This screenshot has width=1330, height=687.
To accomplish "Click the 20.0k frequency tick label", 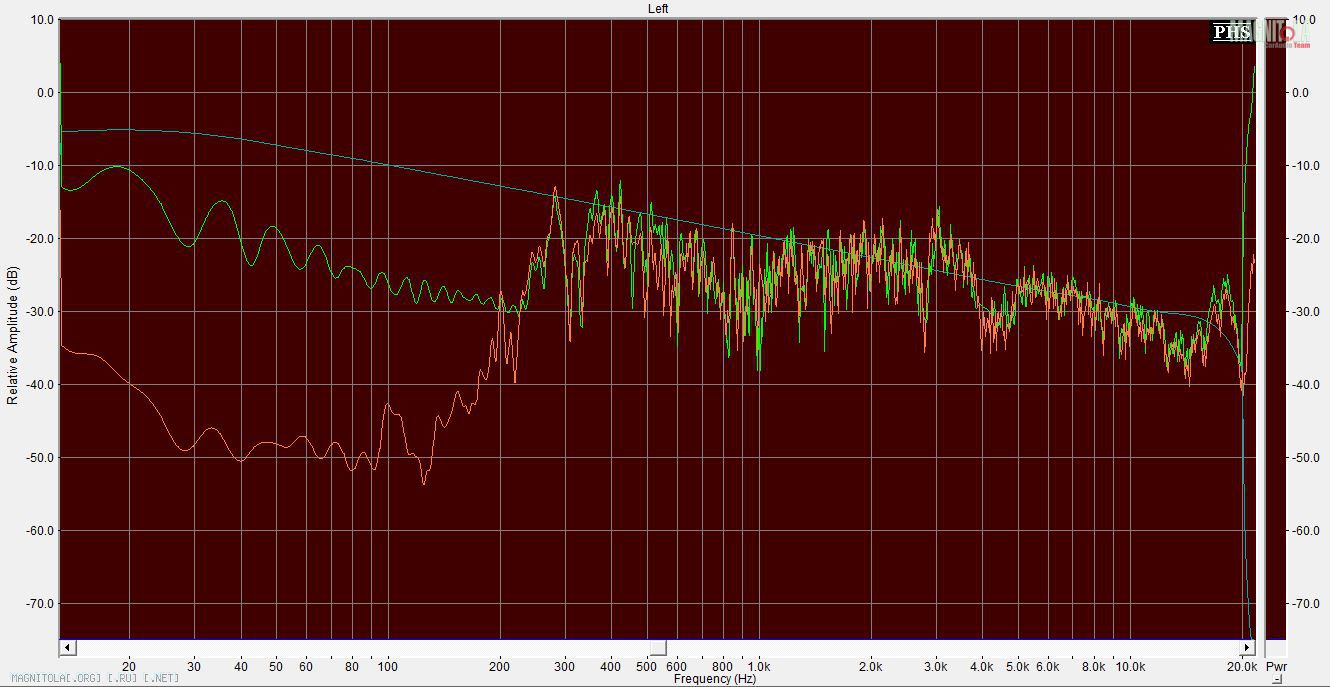I will pyautogui.click(x=1242, y=666).
